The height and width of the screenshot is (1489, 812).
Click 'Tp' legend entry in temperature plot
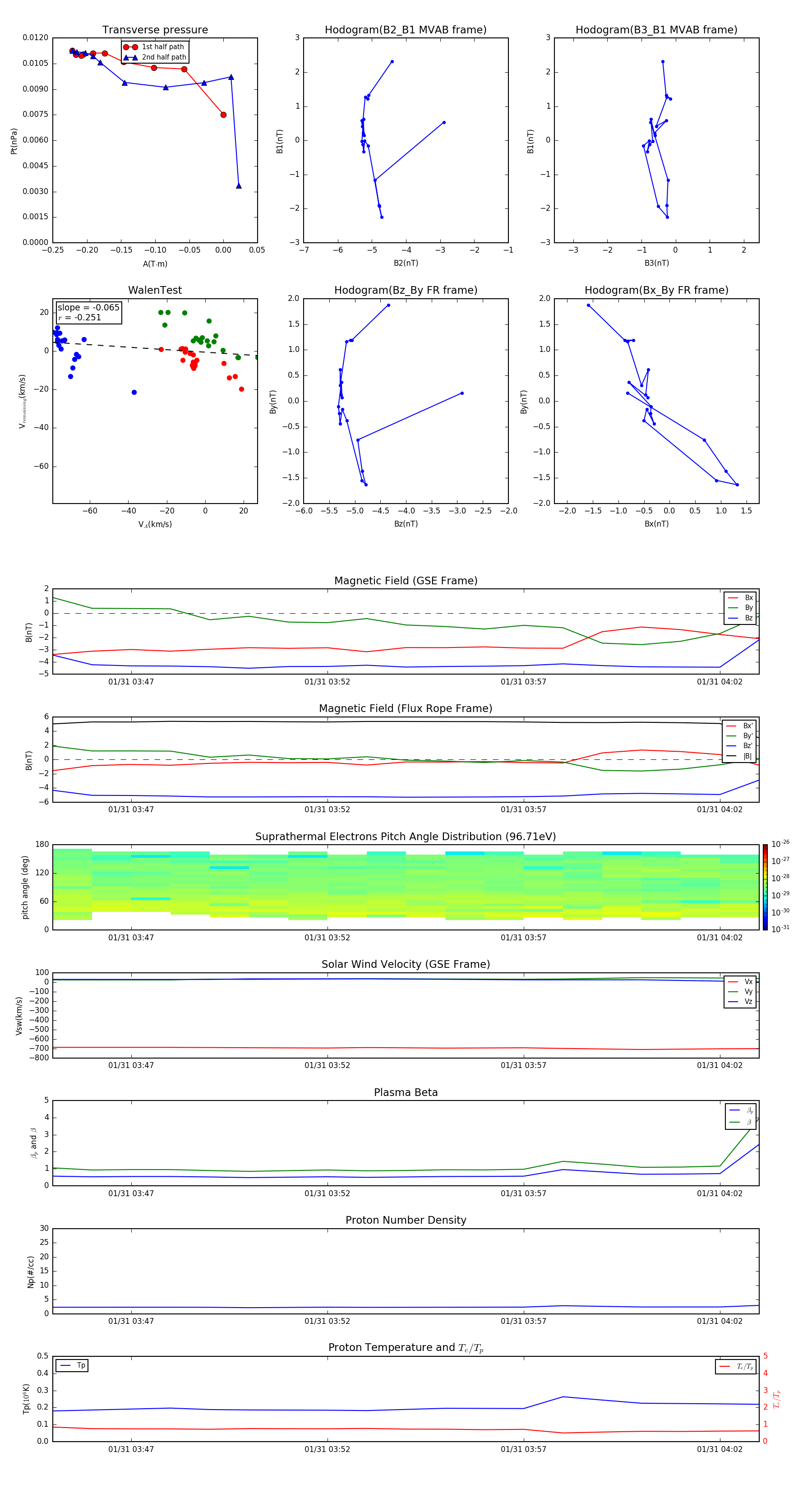point(72,1365)
